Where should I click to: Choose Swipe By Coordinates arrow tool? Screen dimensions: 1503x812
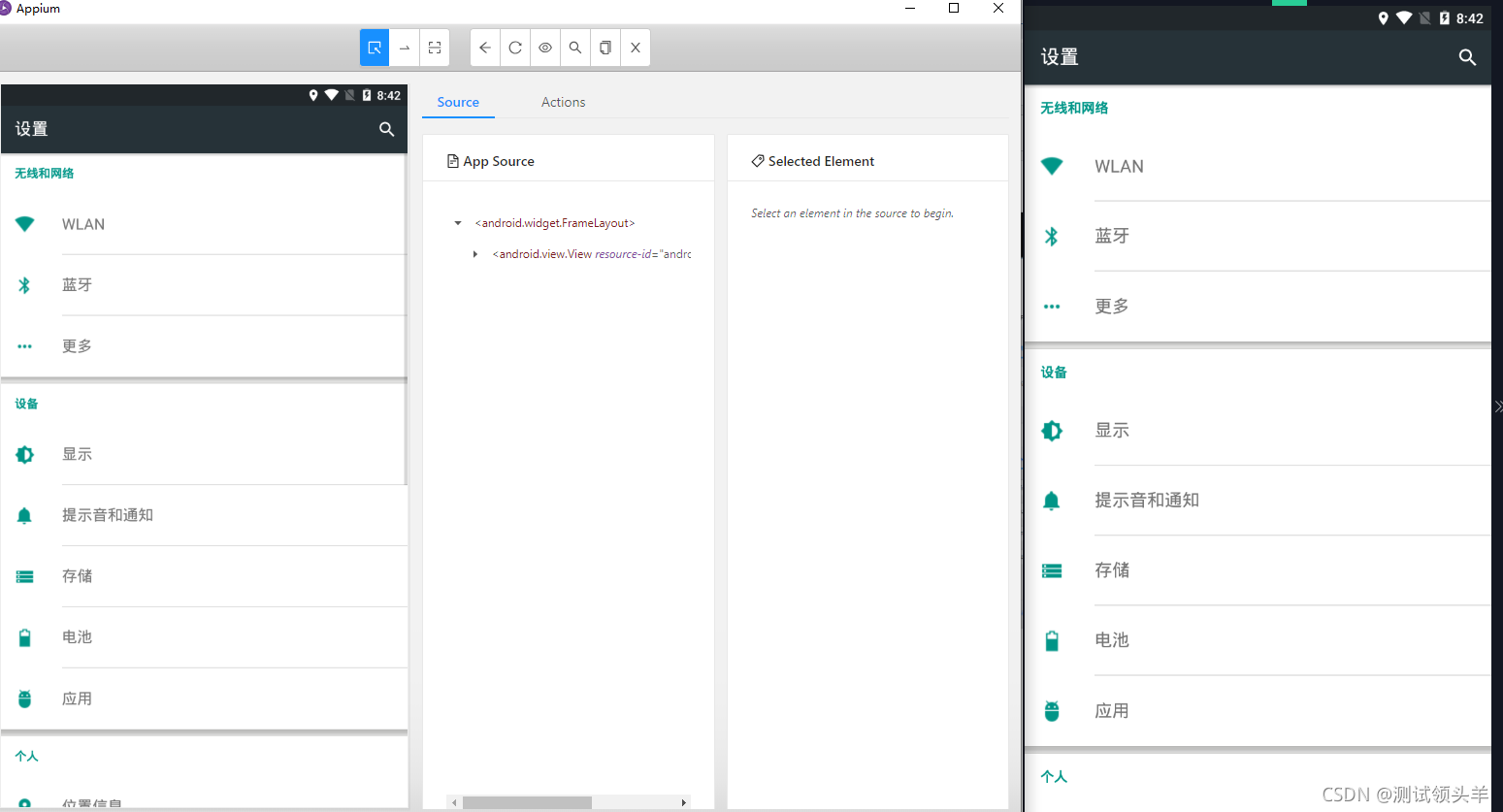tap(405, 48)
